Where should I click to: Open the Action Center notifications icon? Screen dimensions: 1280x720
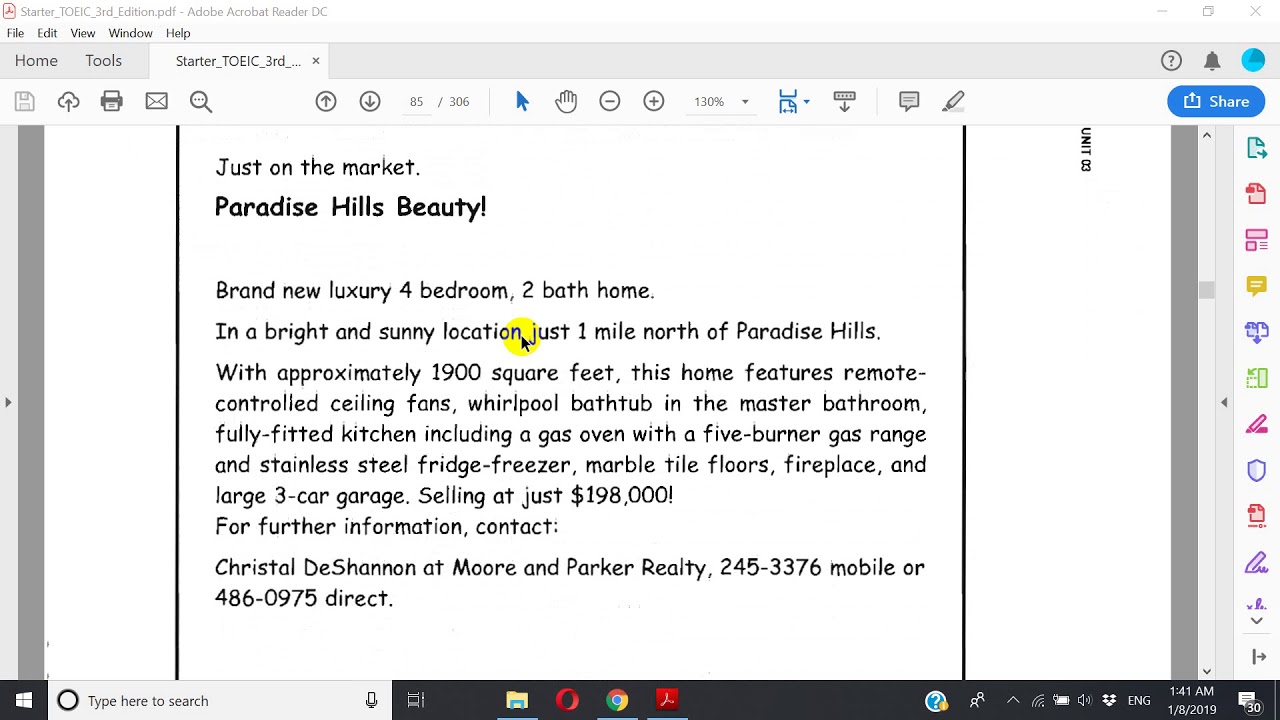[1248, 701]
